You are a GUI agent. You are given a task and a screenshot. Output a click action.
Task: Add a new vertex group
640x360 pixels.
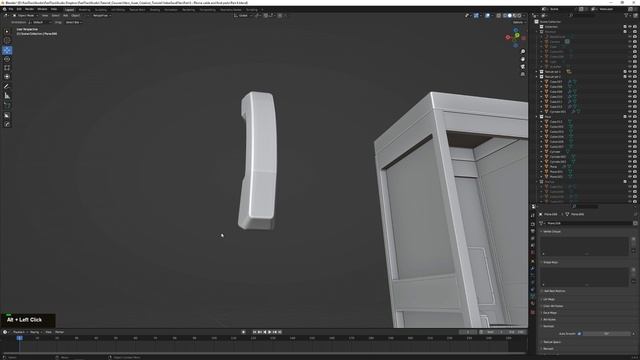coord(633,239)
